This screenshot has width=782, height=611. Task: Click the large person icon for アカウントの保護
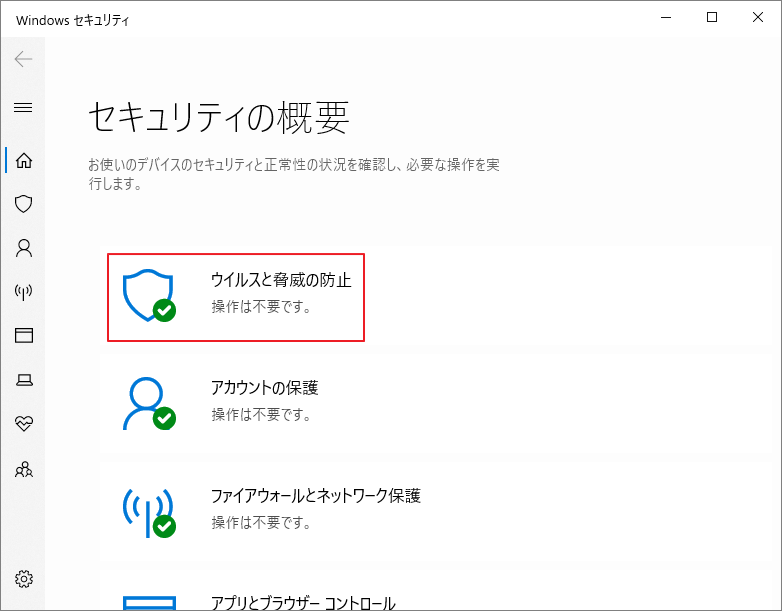click(149, 404)
